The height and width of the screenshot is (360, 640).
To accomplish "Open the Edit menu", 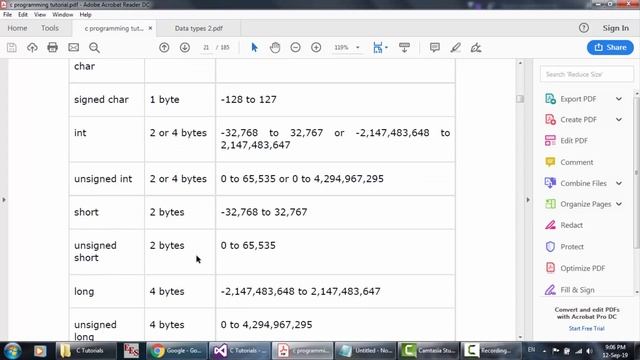I will click(x=23, y=15).
